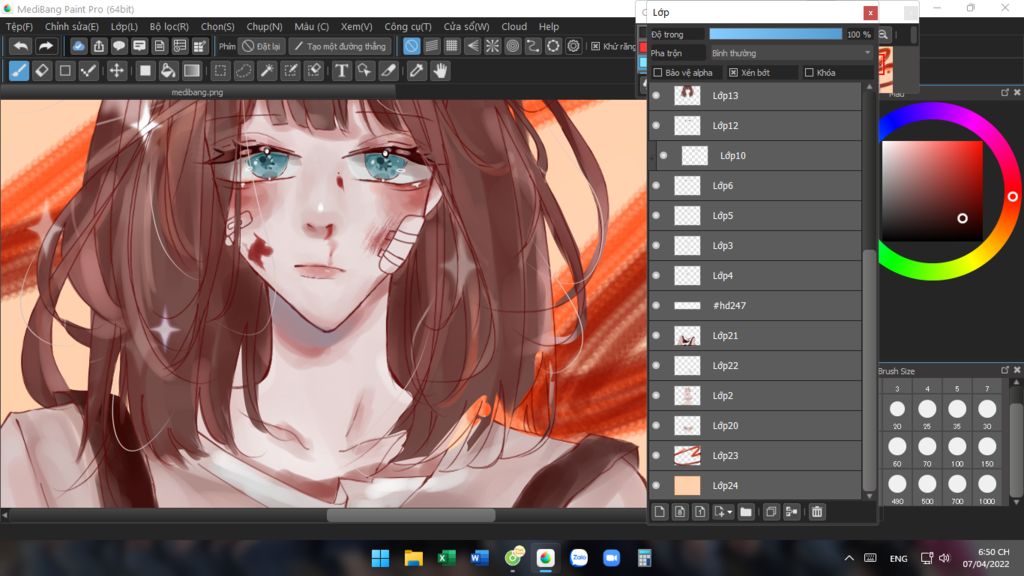Select the Move tool
Viewport: 1024px width, 576px height.
(x=116, y=71)
